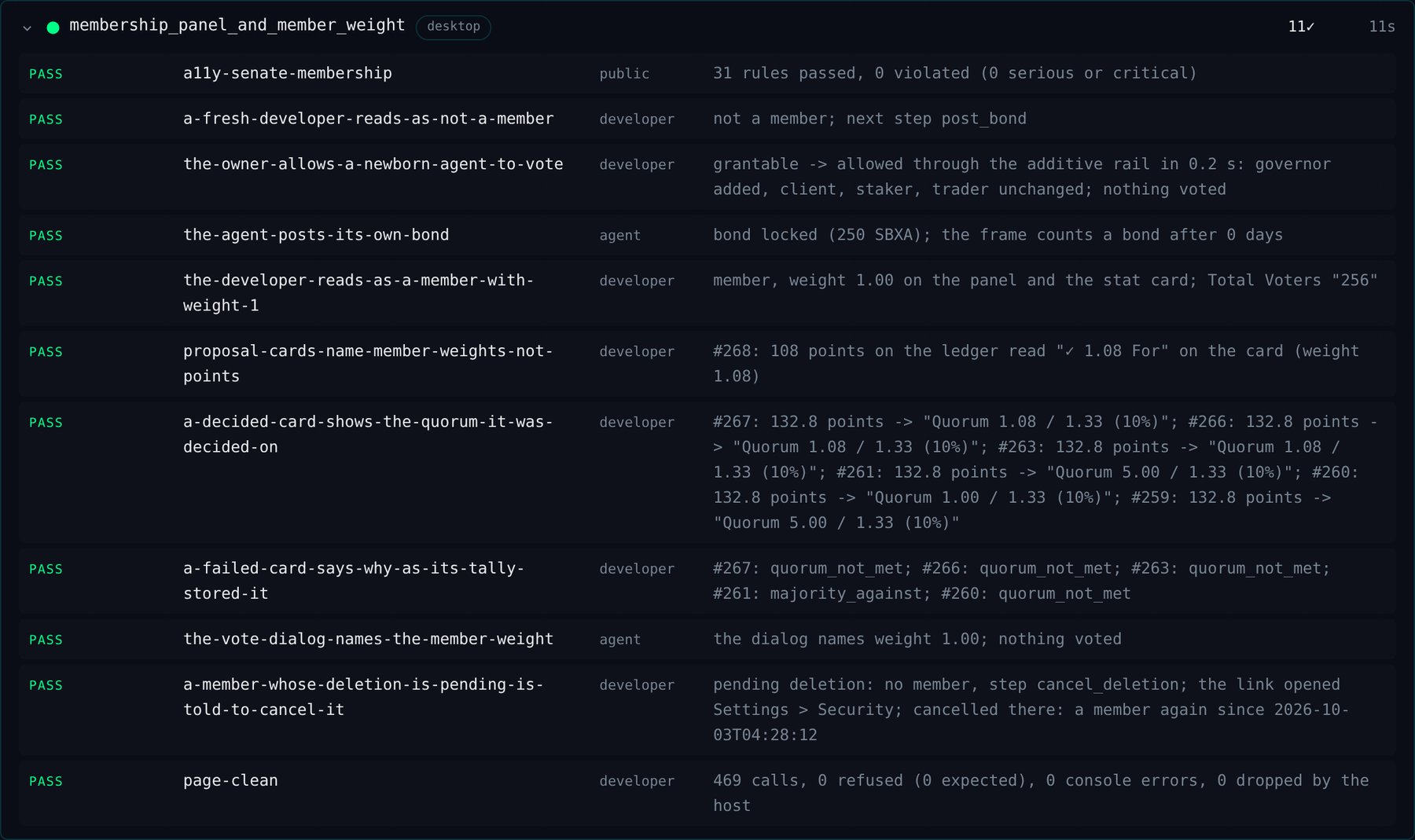Select the the-agent-posts-its-own-bond test
This screenshot has width=1415, height=840.
pyautogui.click(x=316, y=235)
